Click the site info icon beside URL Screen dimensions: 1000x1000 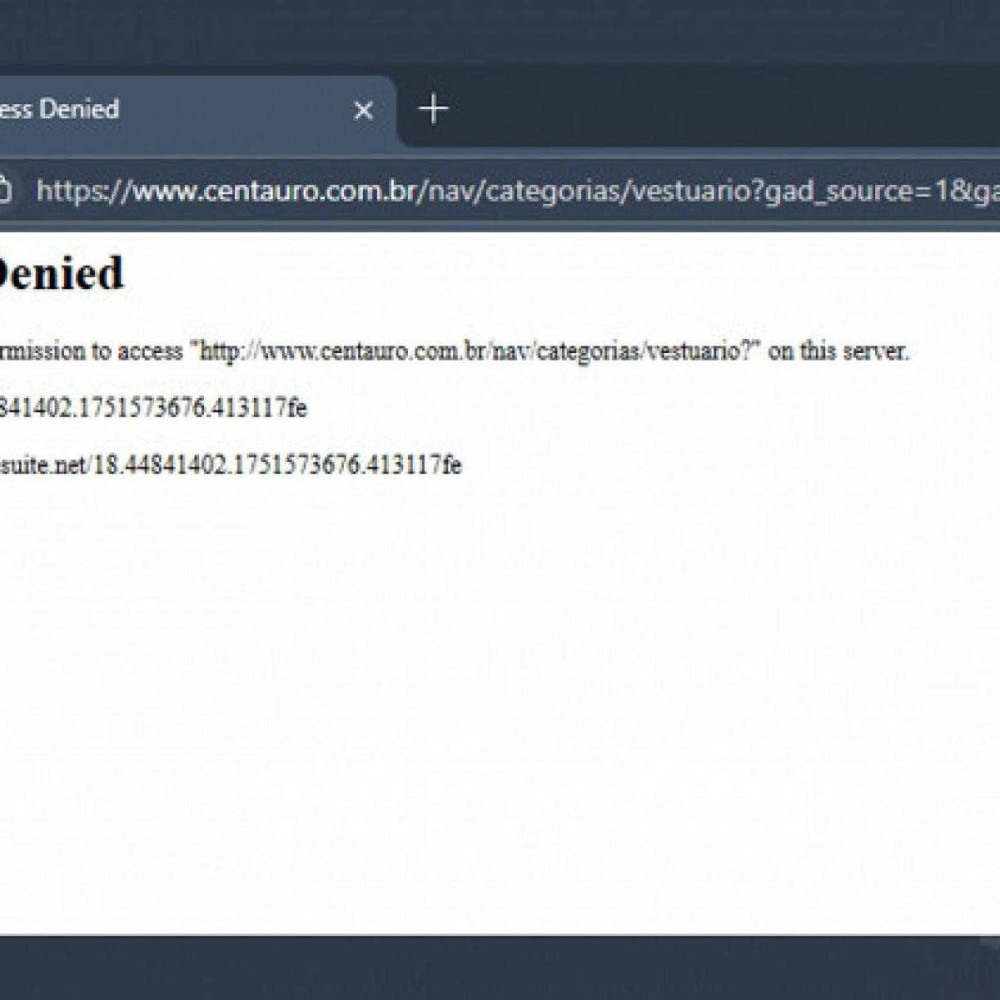(x=4, y=190)
